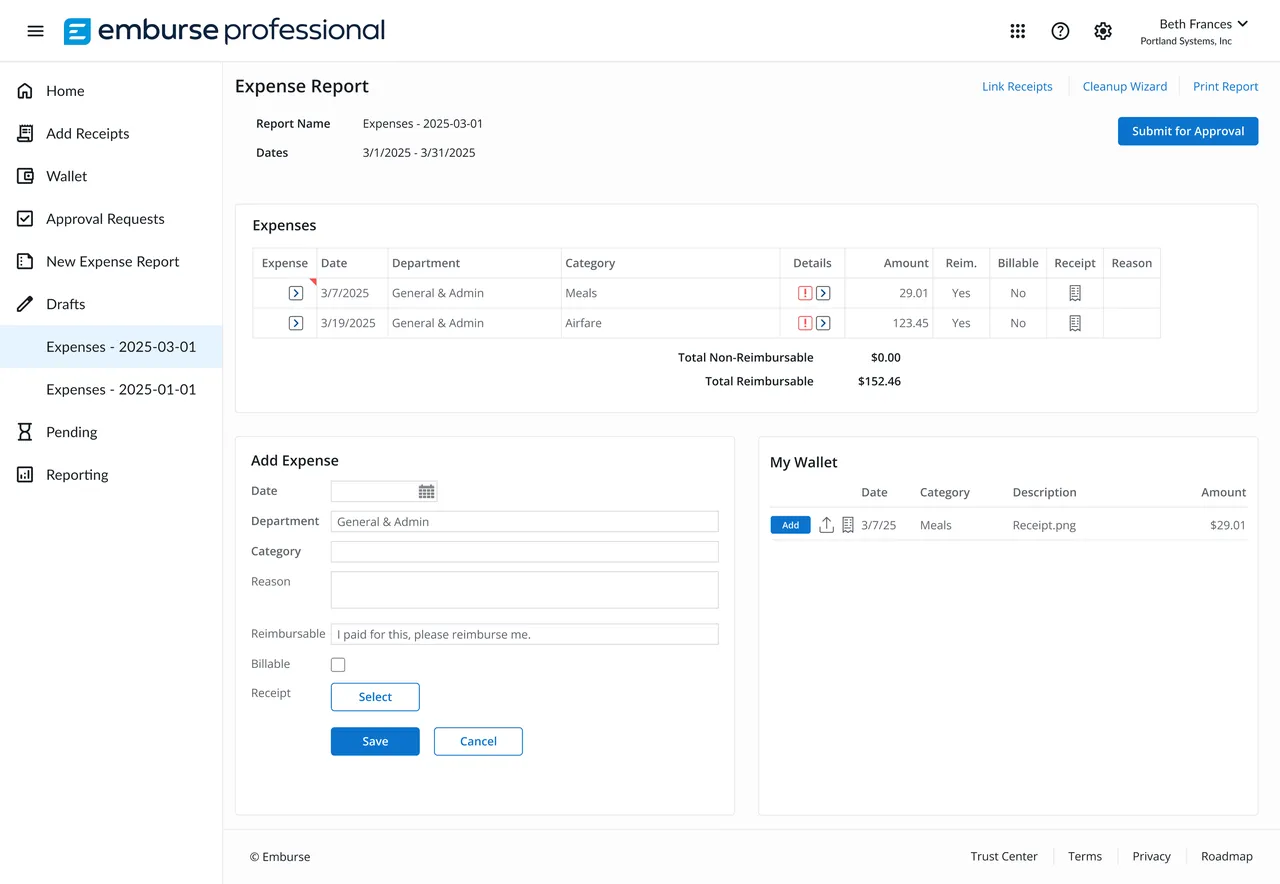Open Wallet in sidebar
Image resolution: width=1280 pixels, height=884 pixels.
coord(67,176)
